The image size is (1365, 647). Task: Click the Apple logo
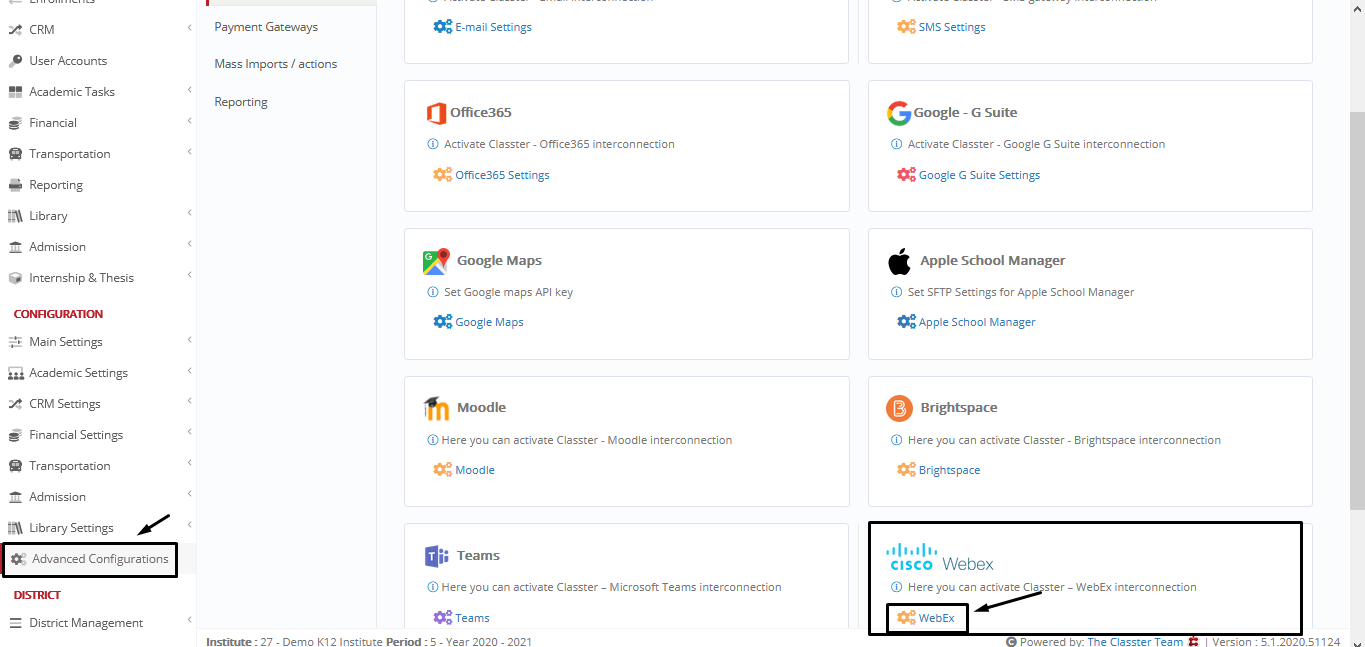click(x=899, y=261)
